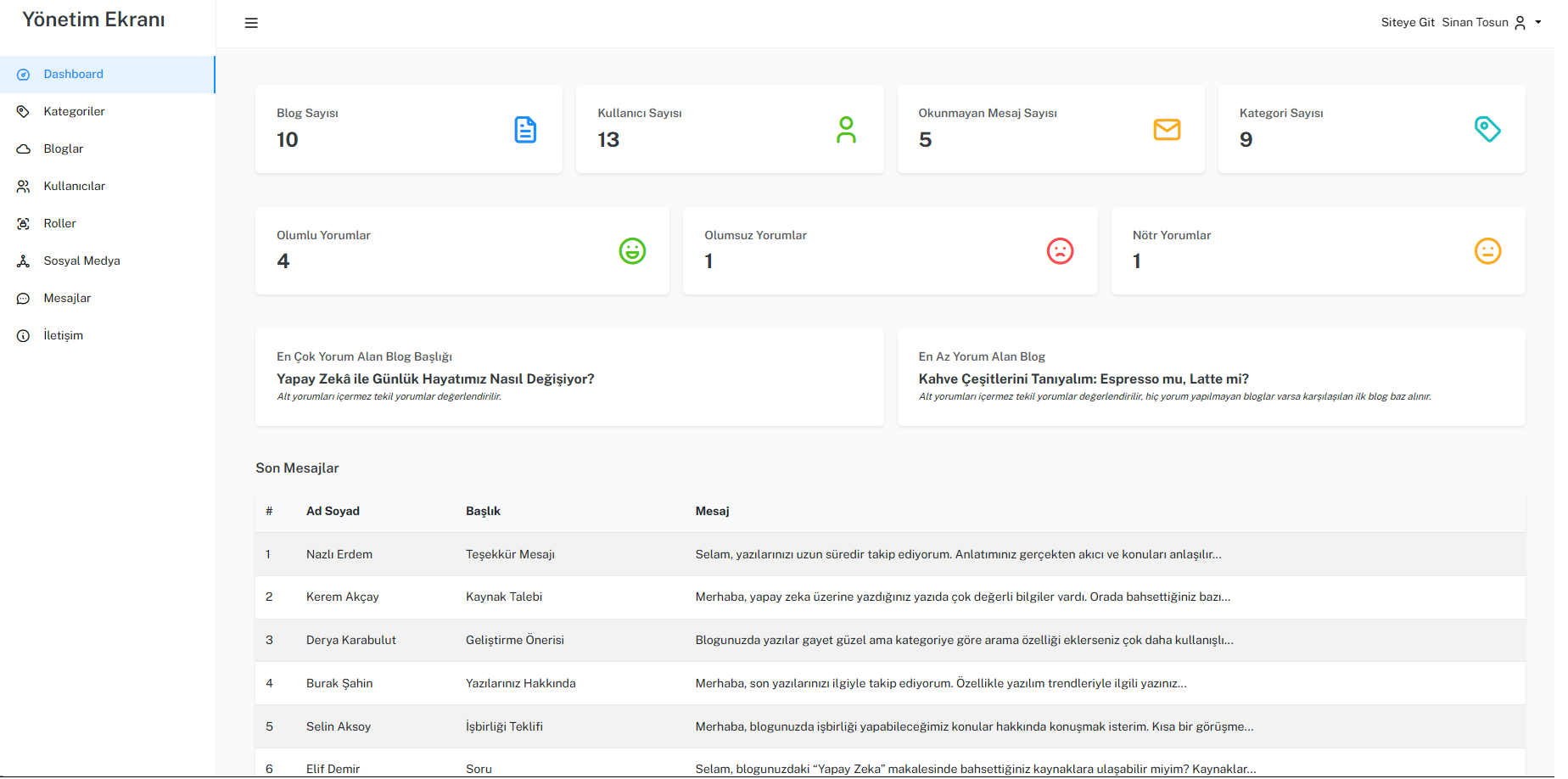1568x779 pixels.
Task: Go to Bloglar in the sidebar
Action: [x=64, y=149]
